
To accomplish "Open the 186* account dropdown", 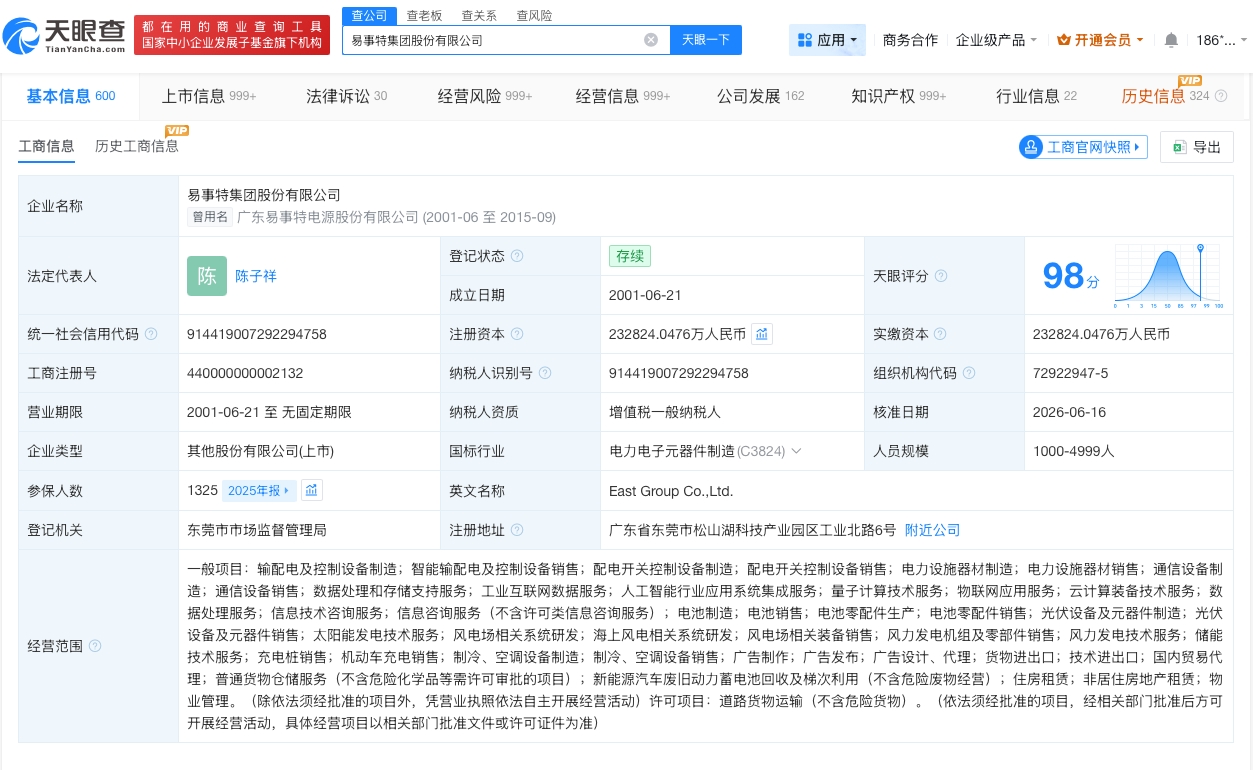I will click(1221, 40).
